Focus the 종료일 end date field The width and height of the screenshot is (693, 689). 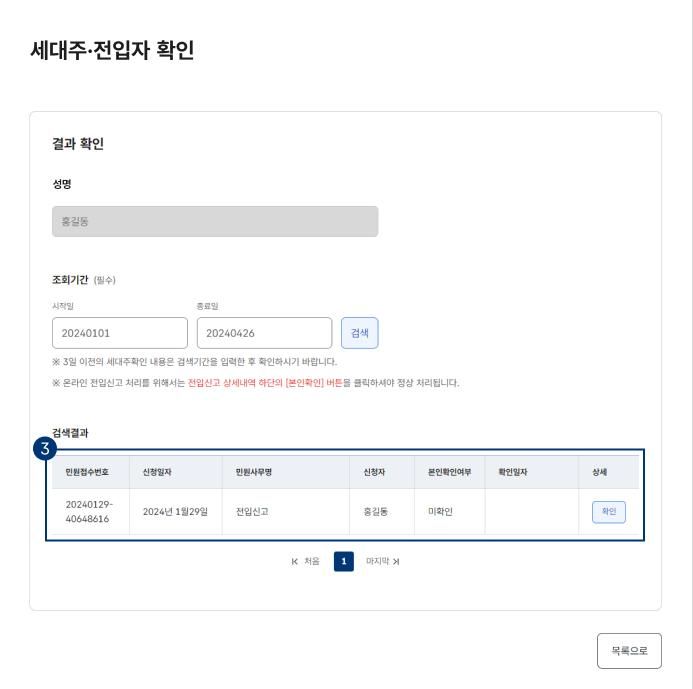click(264, 333)
